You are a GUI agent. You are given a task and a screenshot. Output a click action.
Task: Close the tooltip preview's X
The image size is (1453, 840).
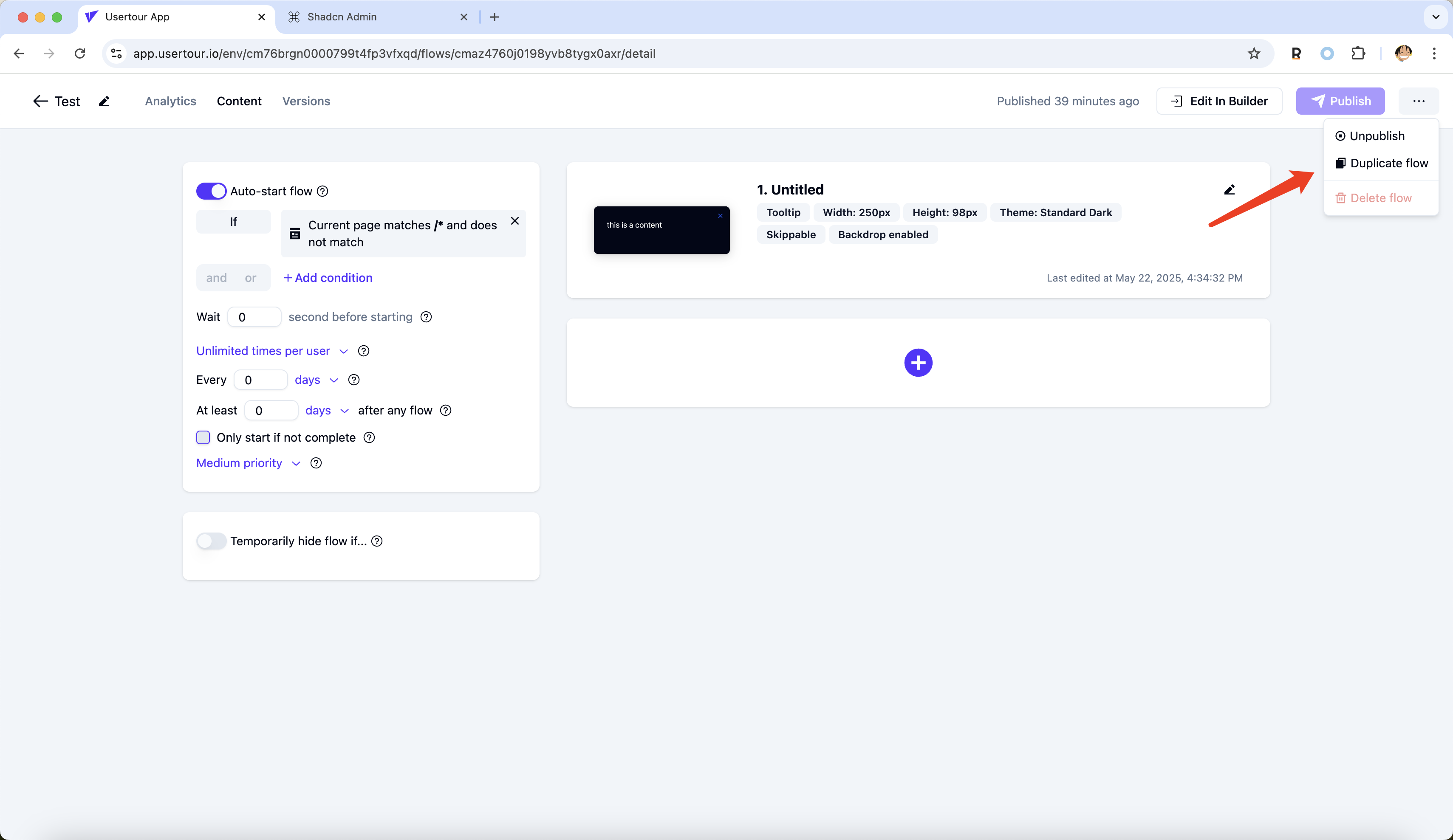tap(720, 216)
